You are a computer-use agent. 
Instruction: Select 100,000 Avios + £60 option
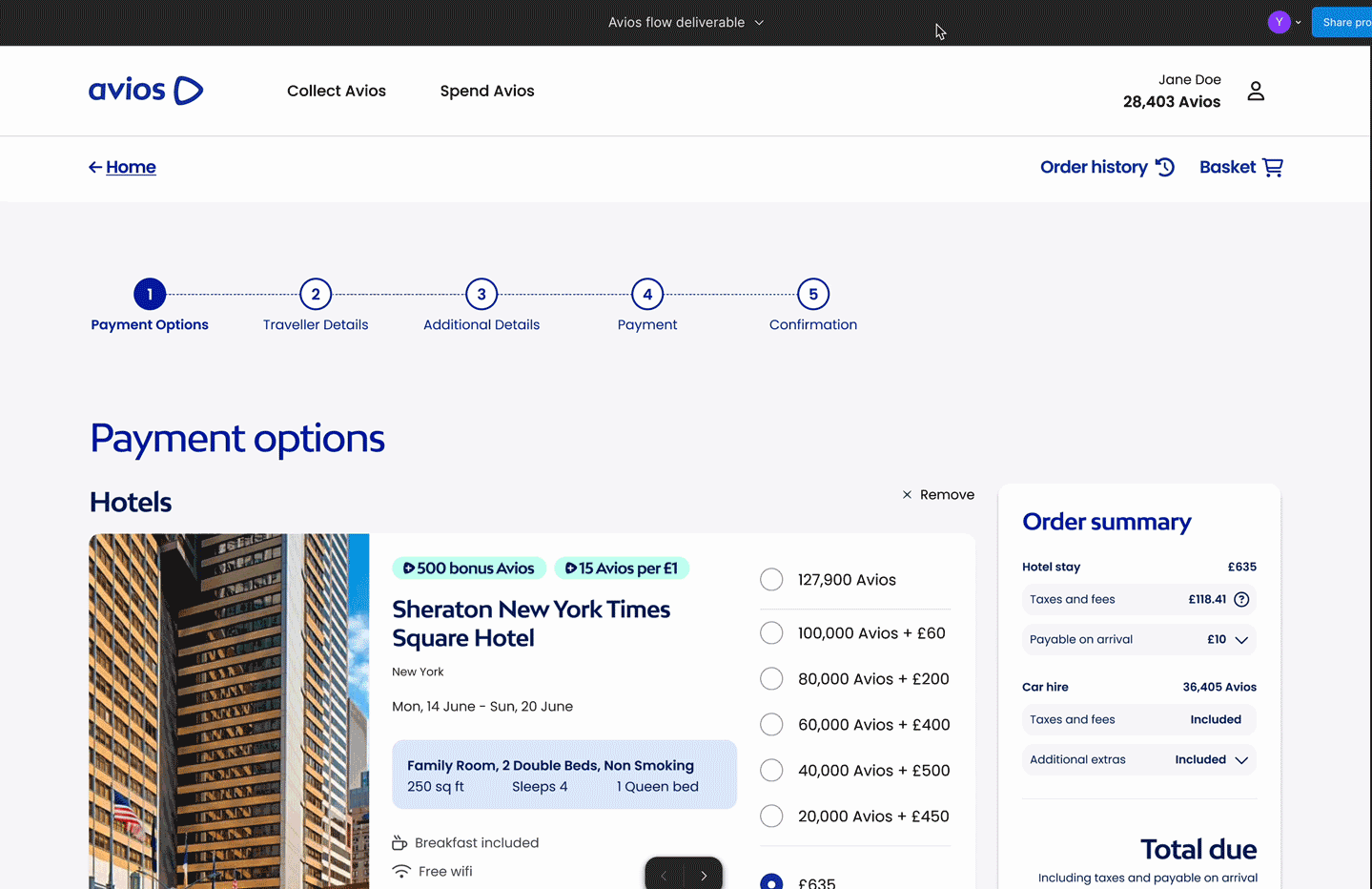click(x=771, y=633)
